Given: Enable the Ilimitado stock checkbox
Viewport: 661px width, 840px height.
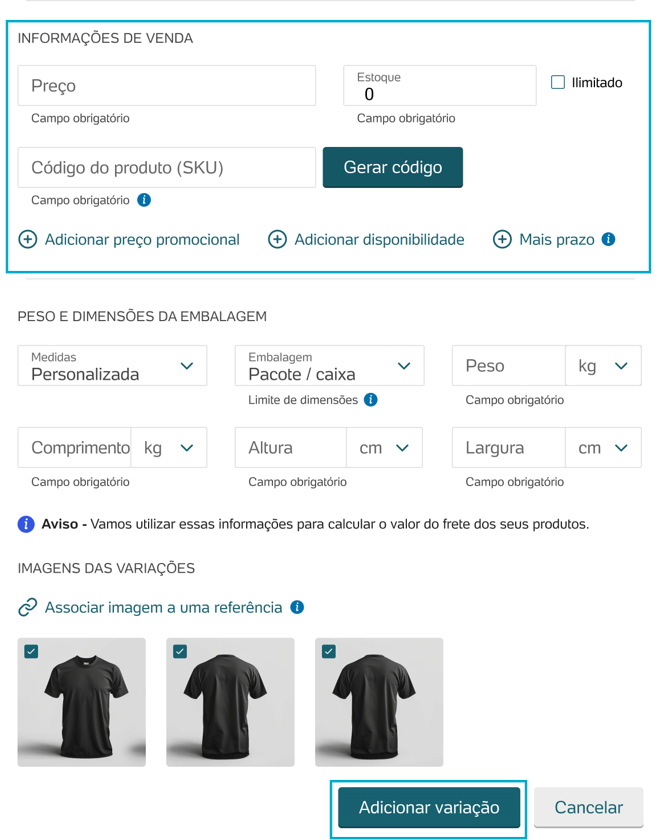Looking at the screenshot, I should point(558,82).
